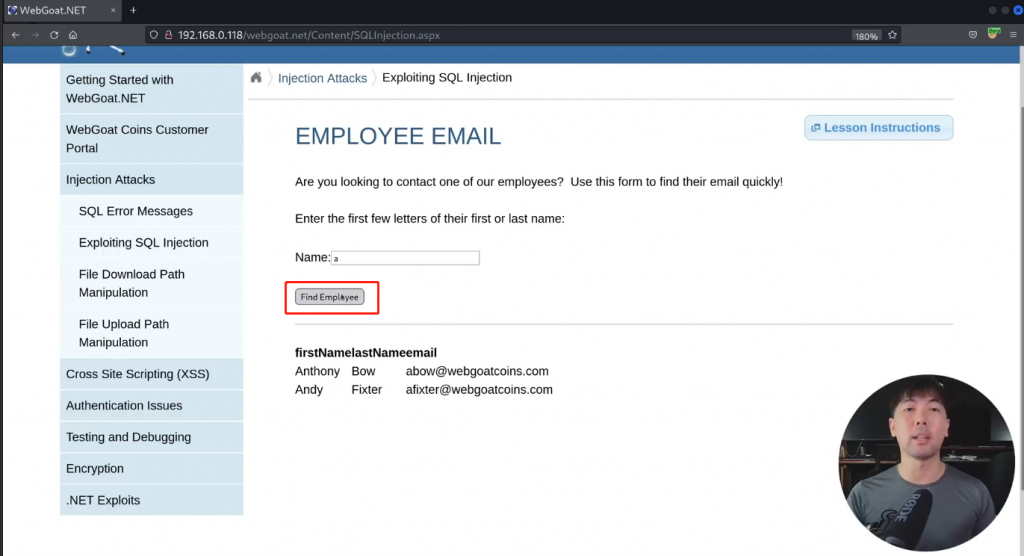Screen dimensions: 1024x556
Task: Open the browser hamburger menu
Action: click(x=1013, y=35)
